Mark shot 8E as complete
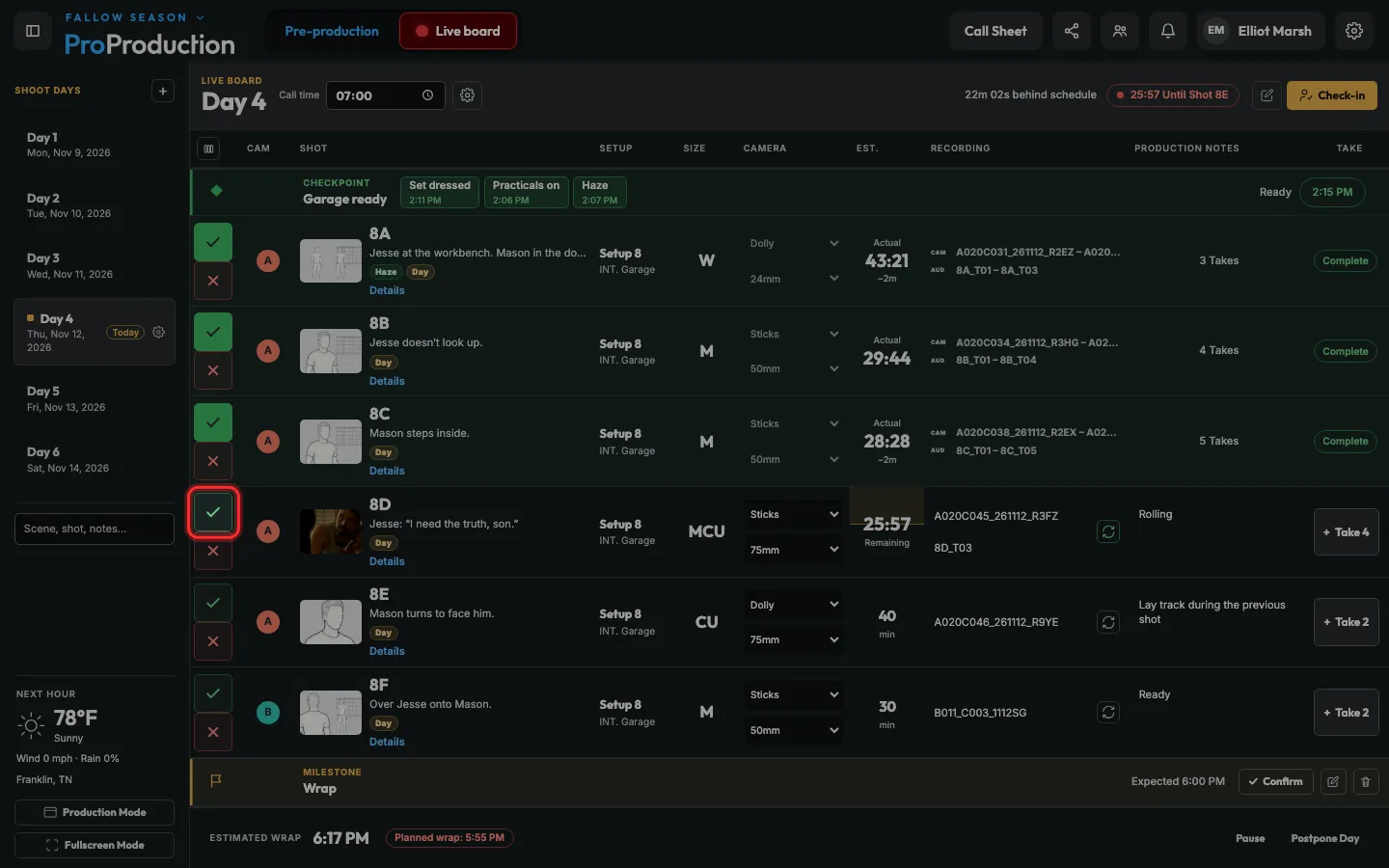This screenshot has width=1389, height=868. 213,603
